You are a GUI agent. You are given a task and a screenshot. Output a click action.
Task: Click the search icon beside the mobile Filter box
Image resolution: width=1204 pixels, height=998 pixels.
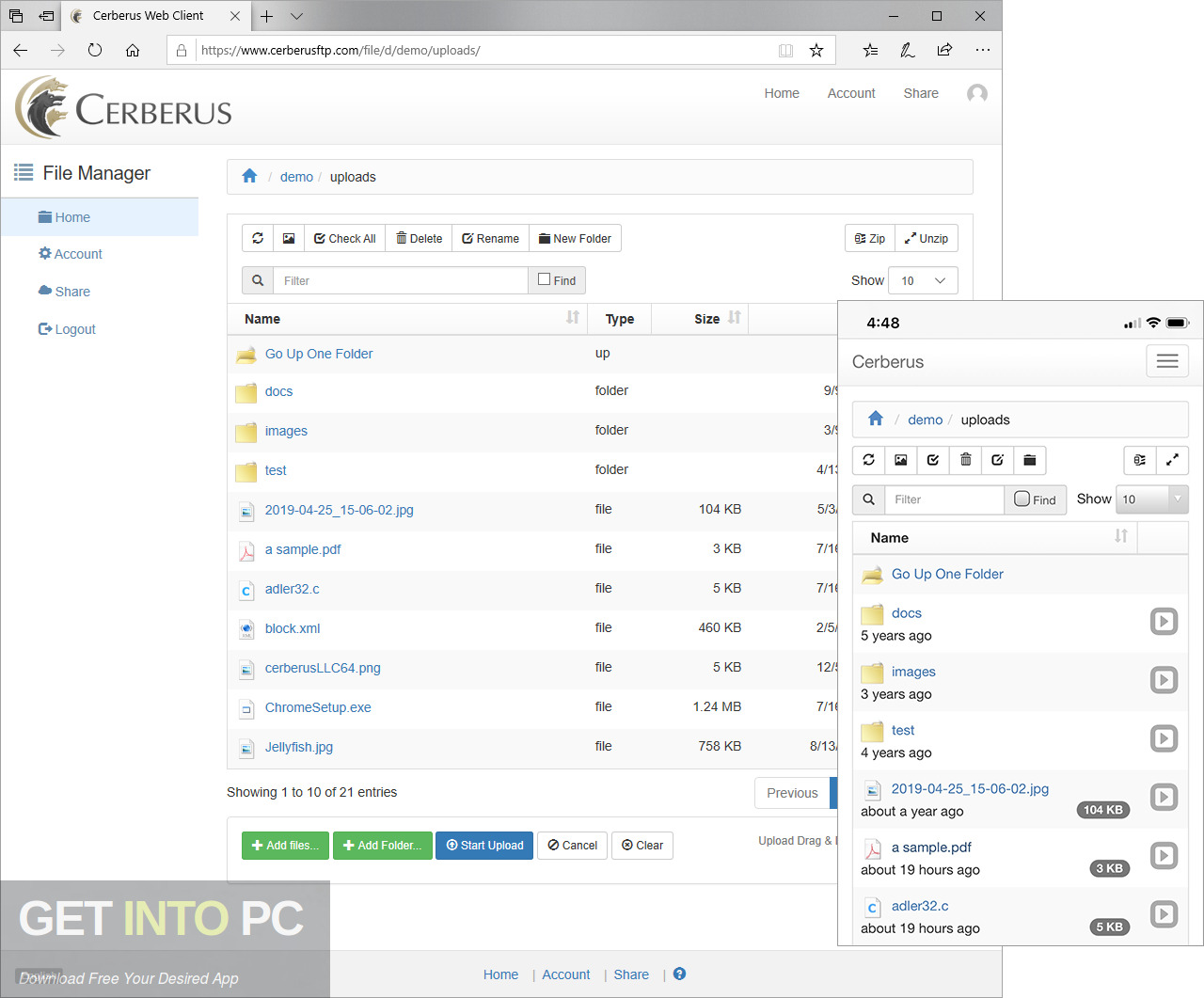869,499
